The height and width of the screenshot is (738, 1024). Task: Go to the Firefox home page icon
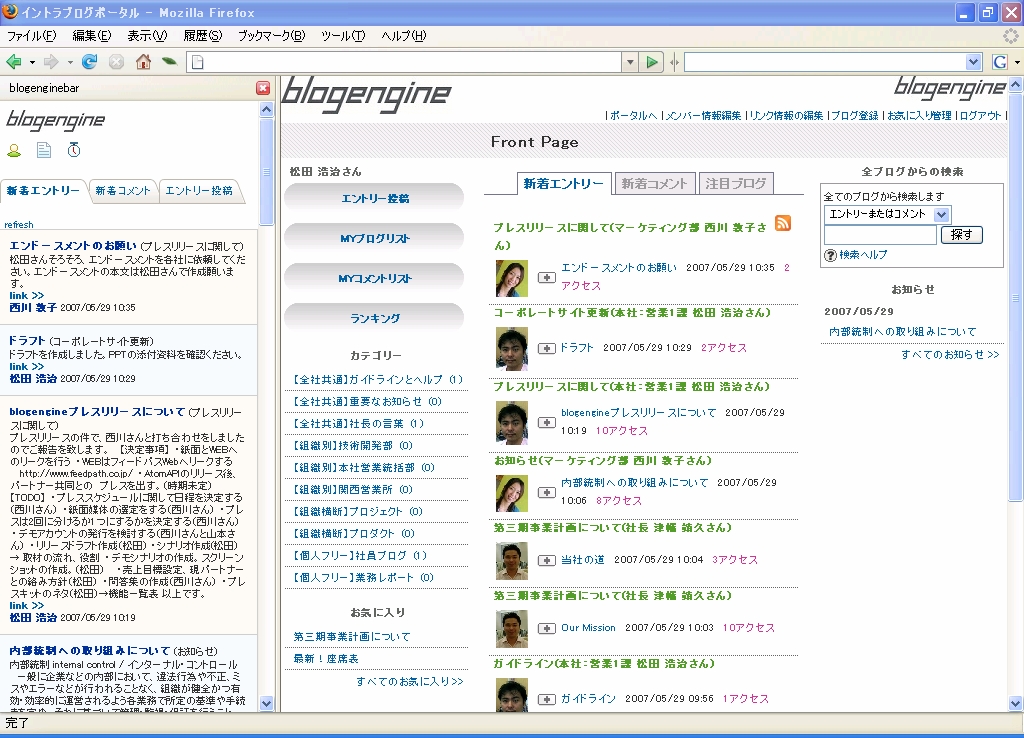pyautogui.click(x=143, y=62)
